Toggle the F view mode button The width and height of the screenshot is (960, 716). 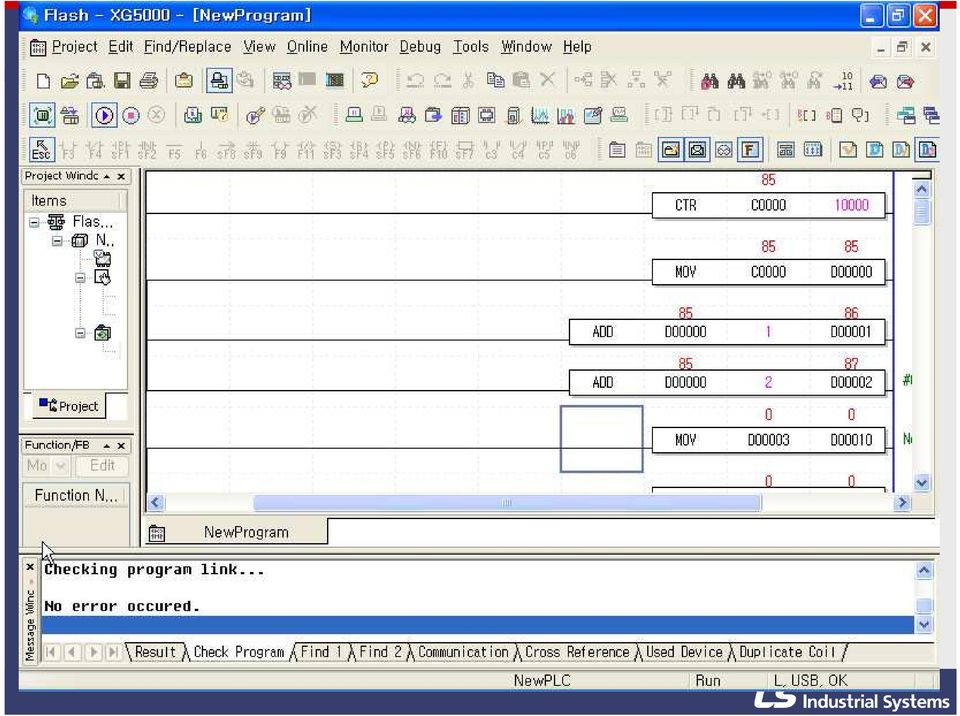750,149
